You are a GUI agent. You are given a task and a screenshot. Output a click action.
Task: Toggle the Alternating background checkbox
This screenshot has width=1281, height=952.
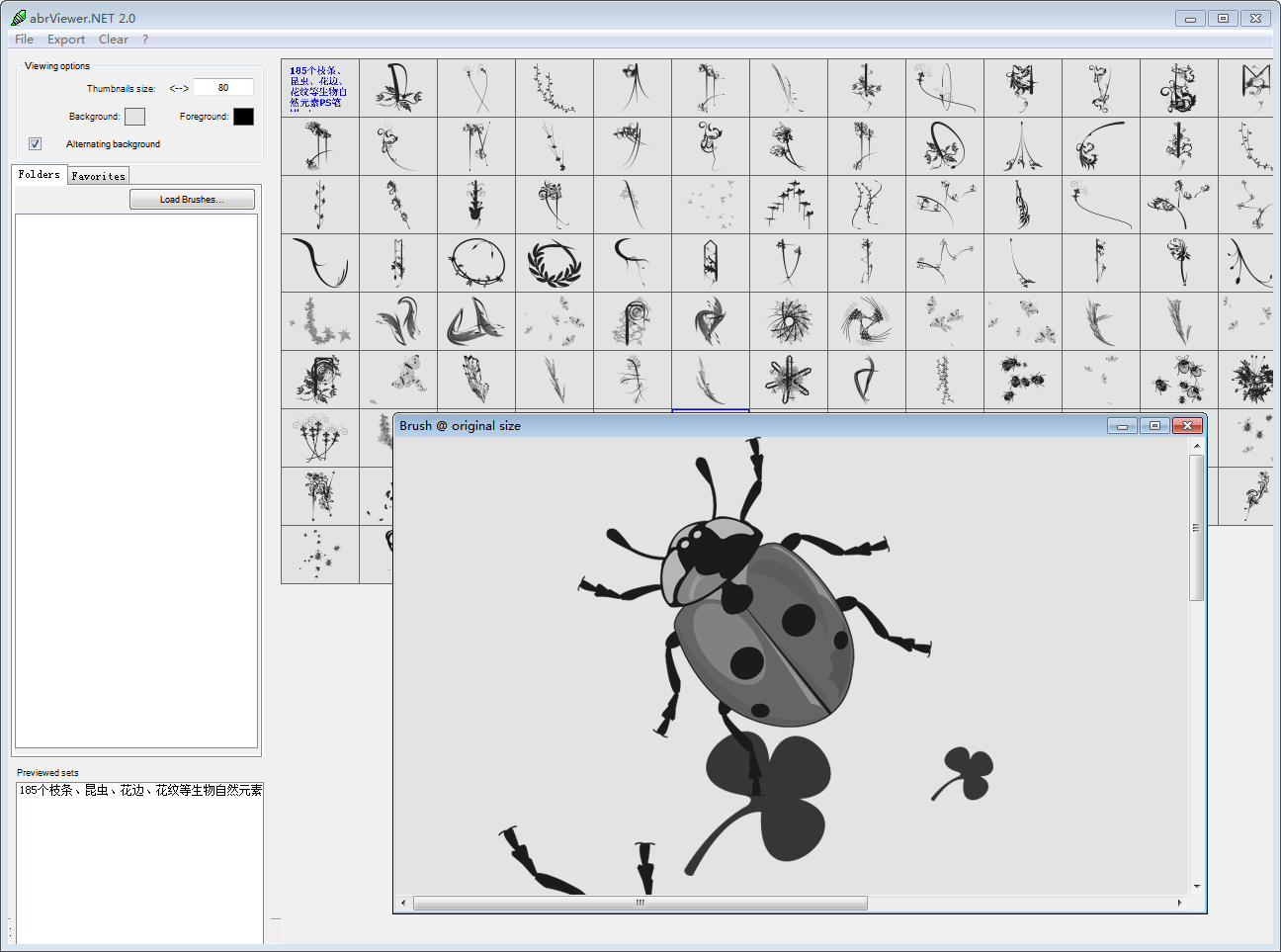[36, 144]
